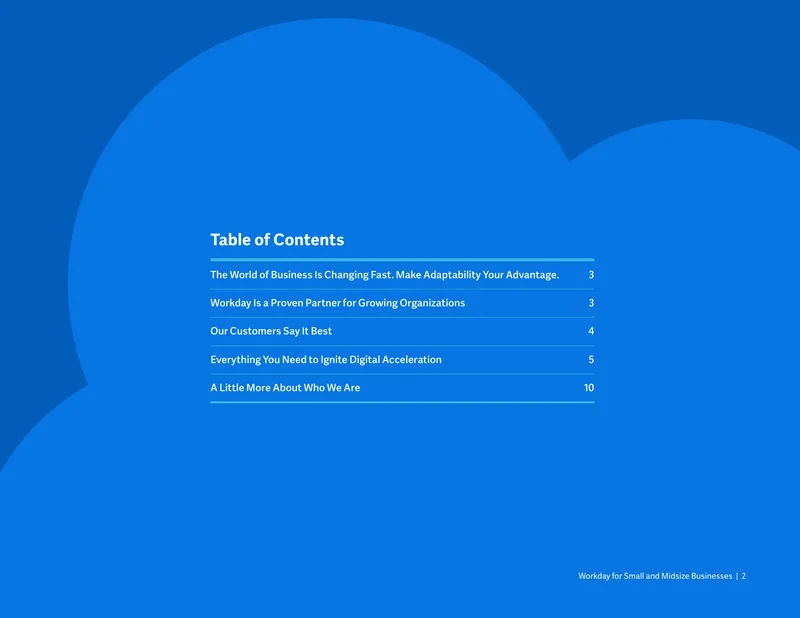The height and width of the screenshot is (618, 800).
Task: Open "Everything You Need to Ignite Digital Acceleration"
Action: pos(326,360)
